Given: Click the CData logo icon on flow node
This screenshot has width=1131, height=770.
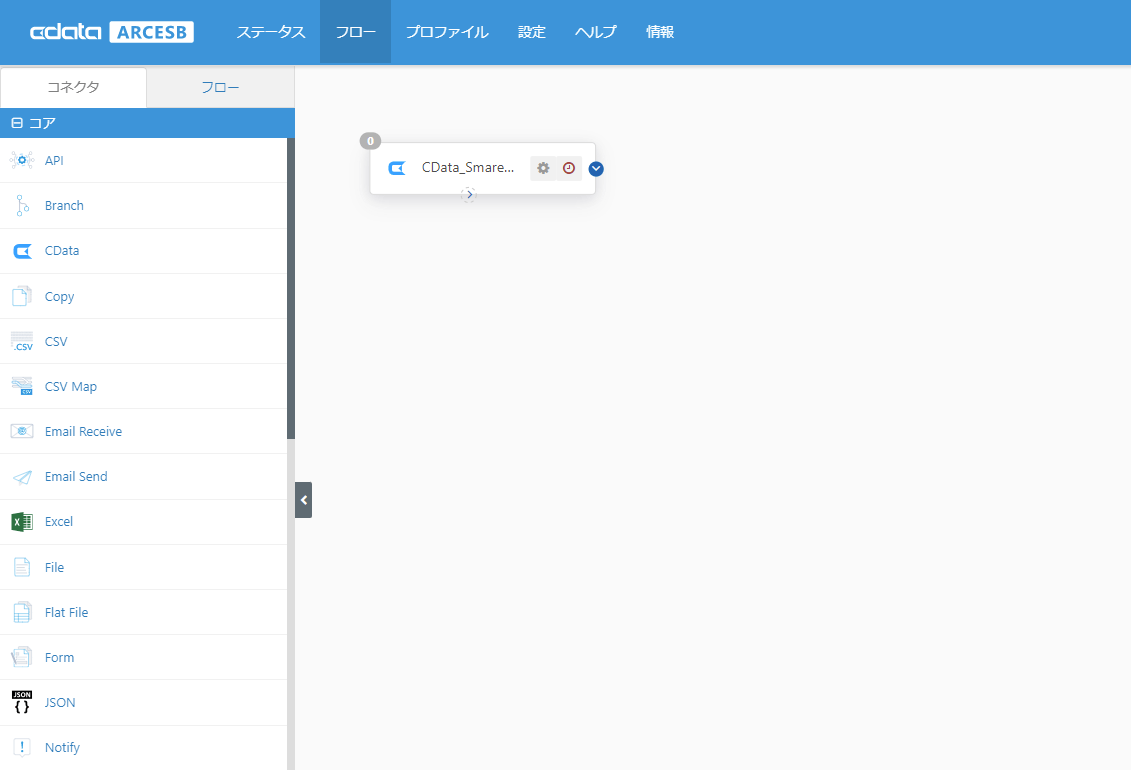Looking at the screenshot, I should (x=397, y=168).
